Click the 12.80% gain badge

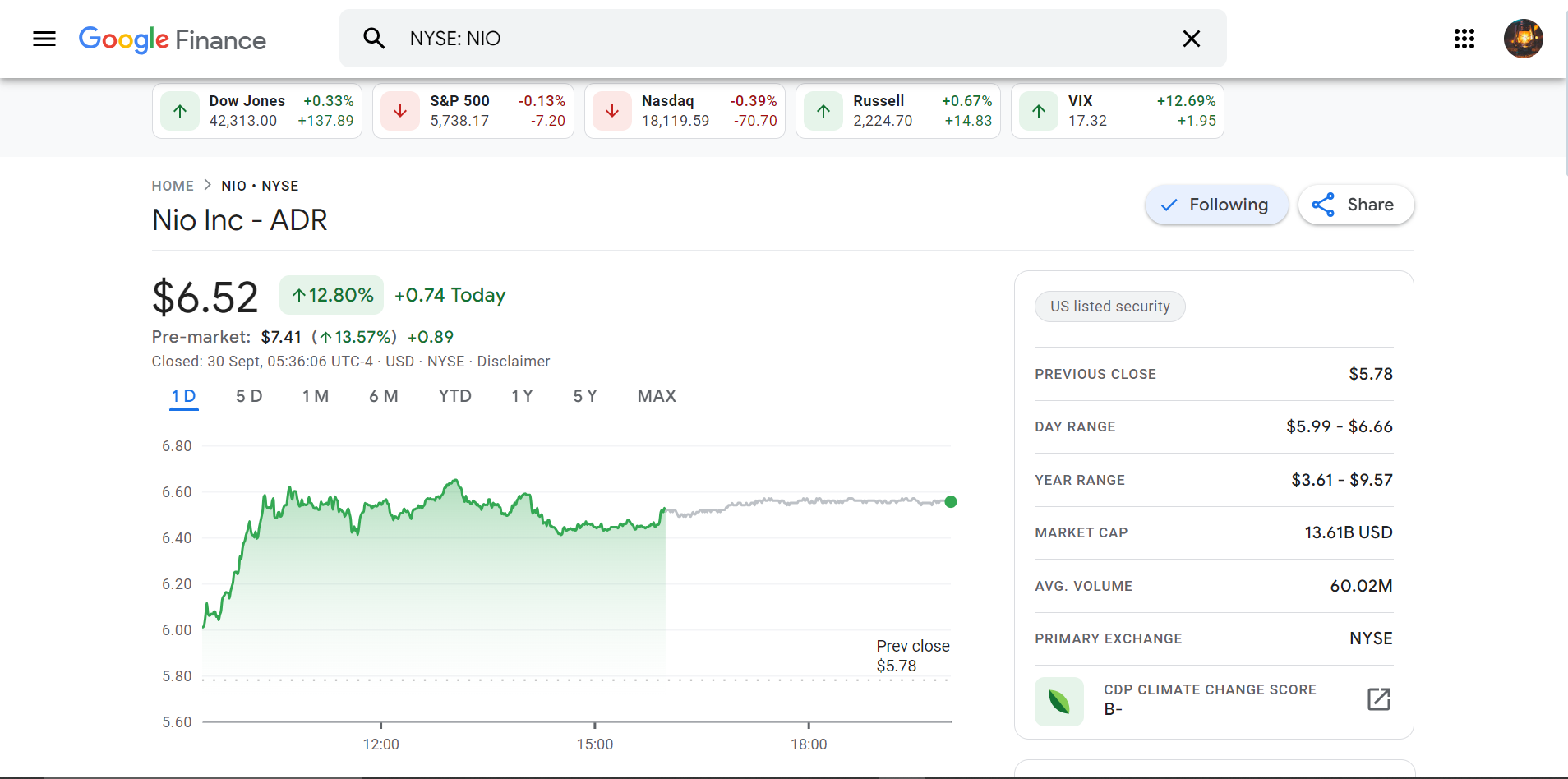(332, 295)
